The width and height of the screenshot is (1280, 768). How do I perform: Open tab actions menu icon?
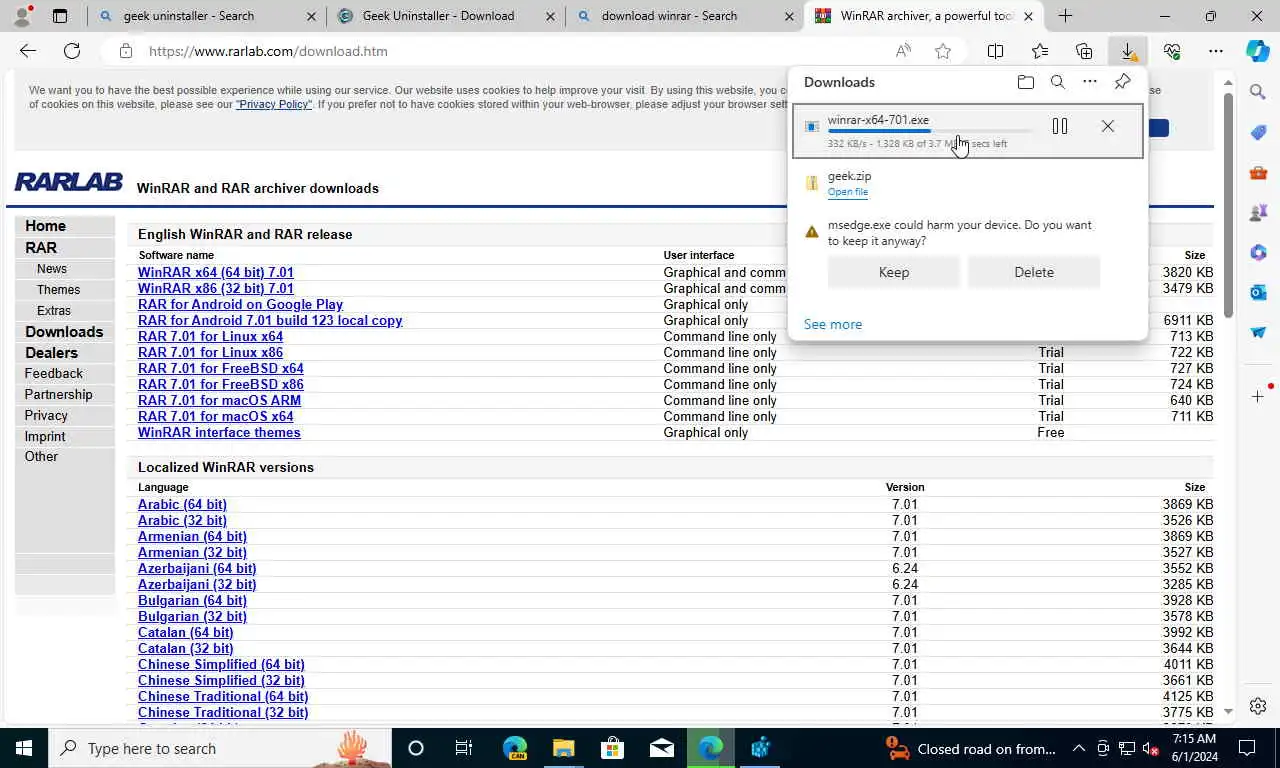[x=60, y=16]
